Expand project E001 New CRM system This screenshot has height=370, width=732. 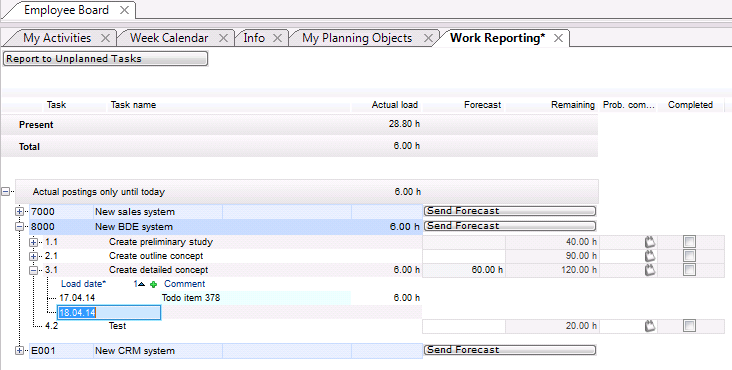pyautogui.click(x=19, y=351)
